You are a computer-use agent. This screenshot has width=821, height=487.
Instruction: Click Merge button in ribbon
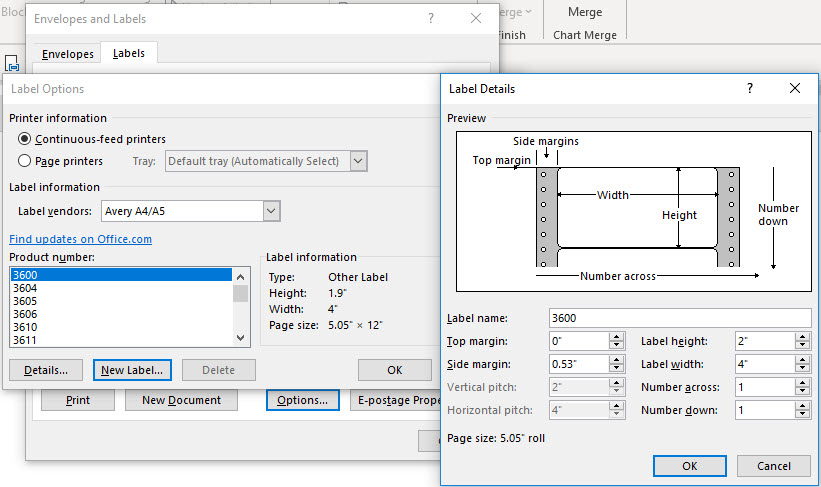585,12
